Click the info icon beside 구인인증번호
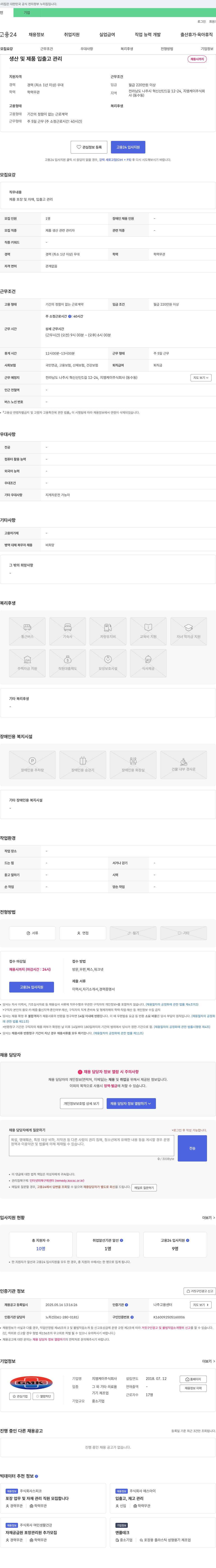Image resolution: width=216 pixels, height=1568 pixels. point(132,1317)
